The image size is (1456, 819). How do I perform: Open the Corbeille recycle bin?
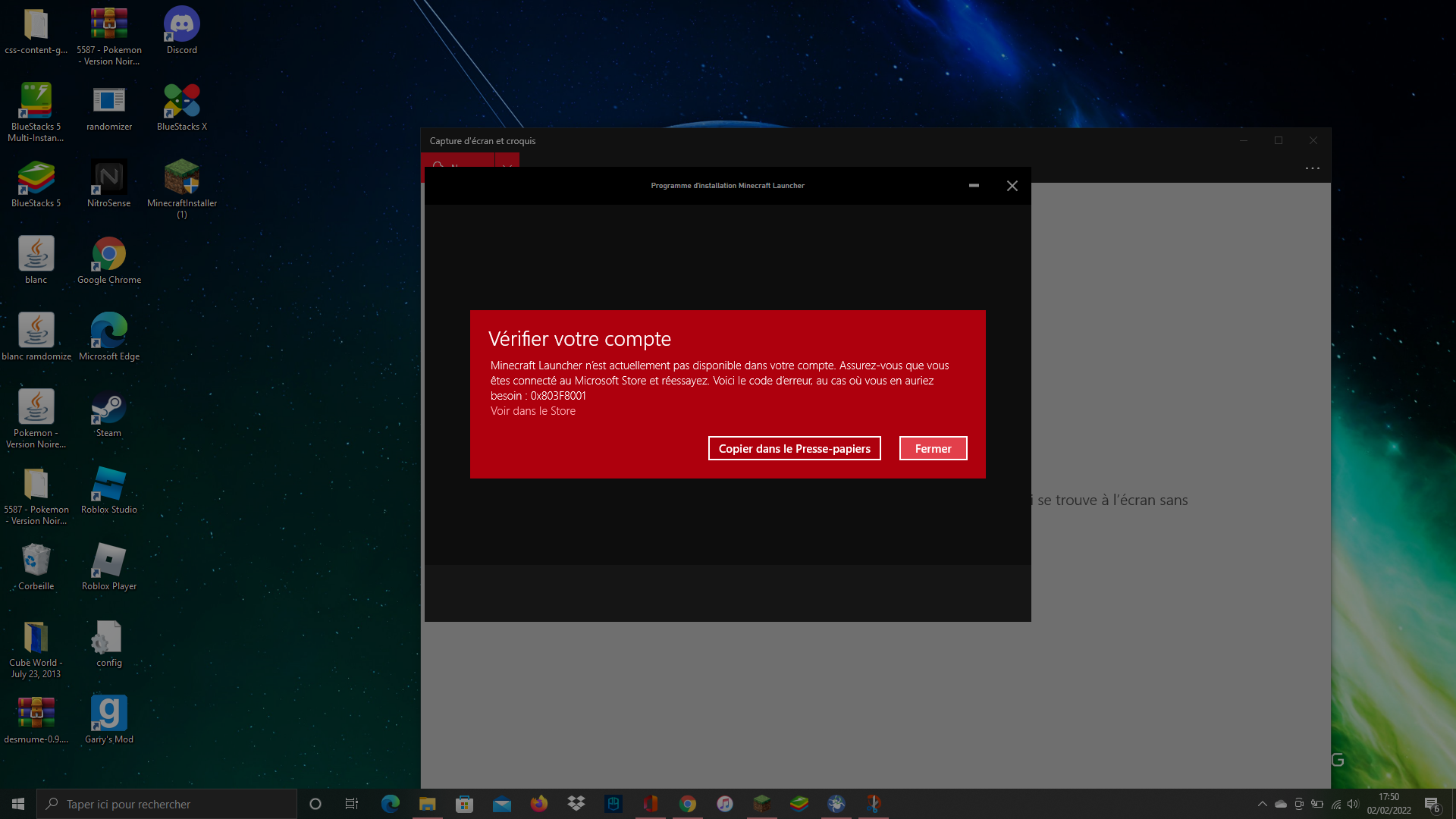(x=36, y=567)
